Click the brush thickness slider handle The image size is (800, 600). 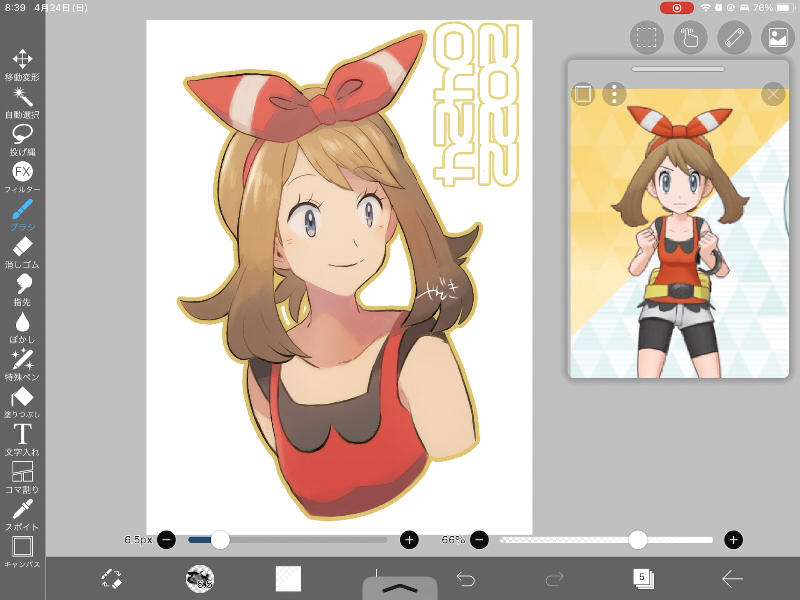coord(220,539)
